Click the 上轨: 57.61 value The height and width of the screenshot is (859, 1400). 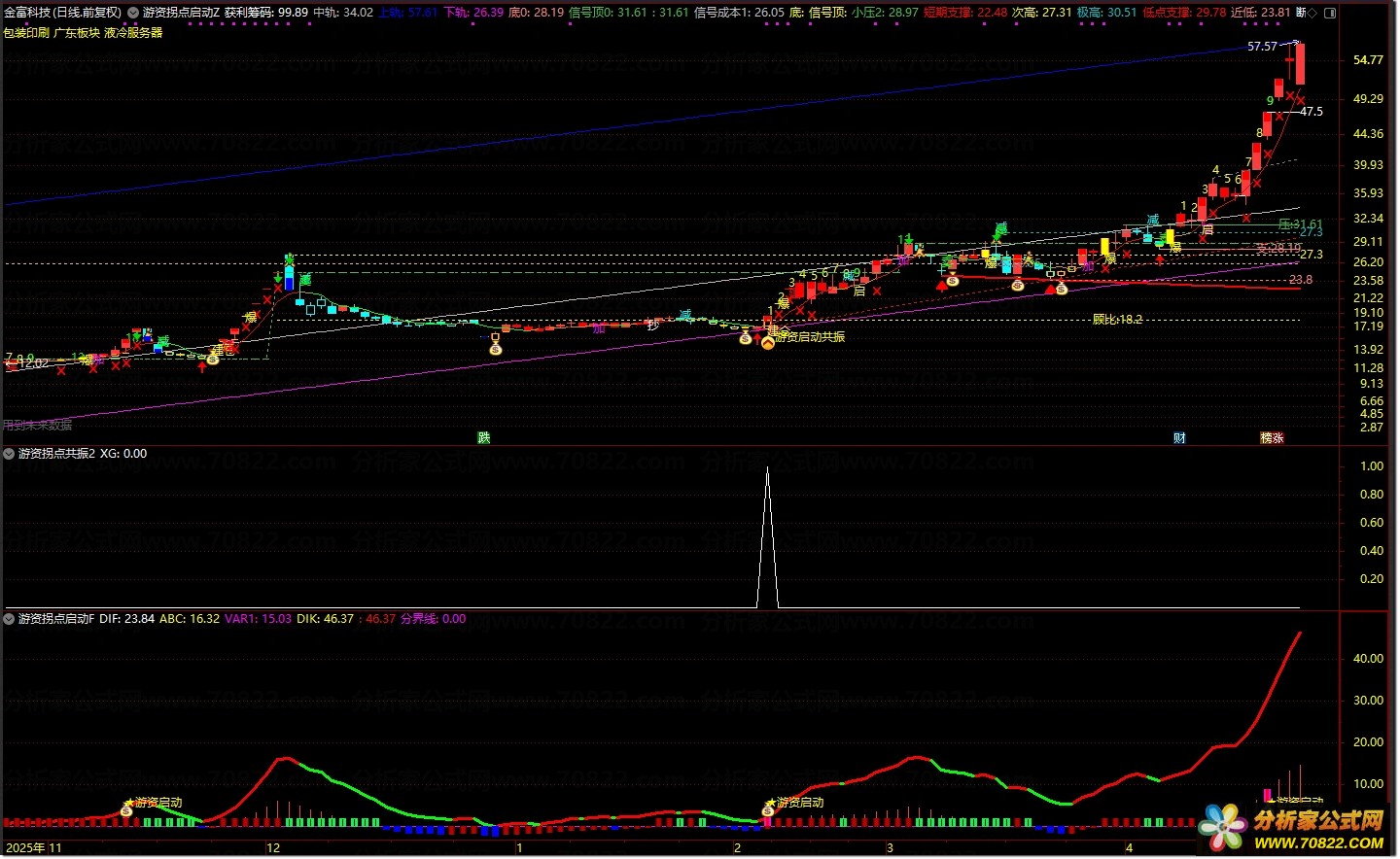(x=408, y=13)
